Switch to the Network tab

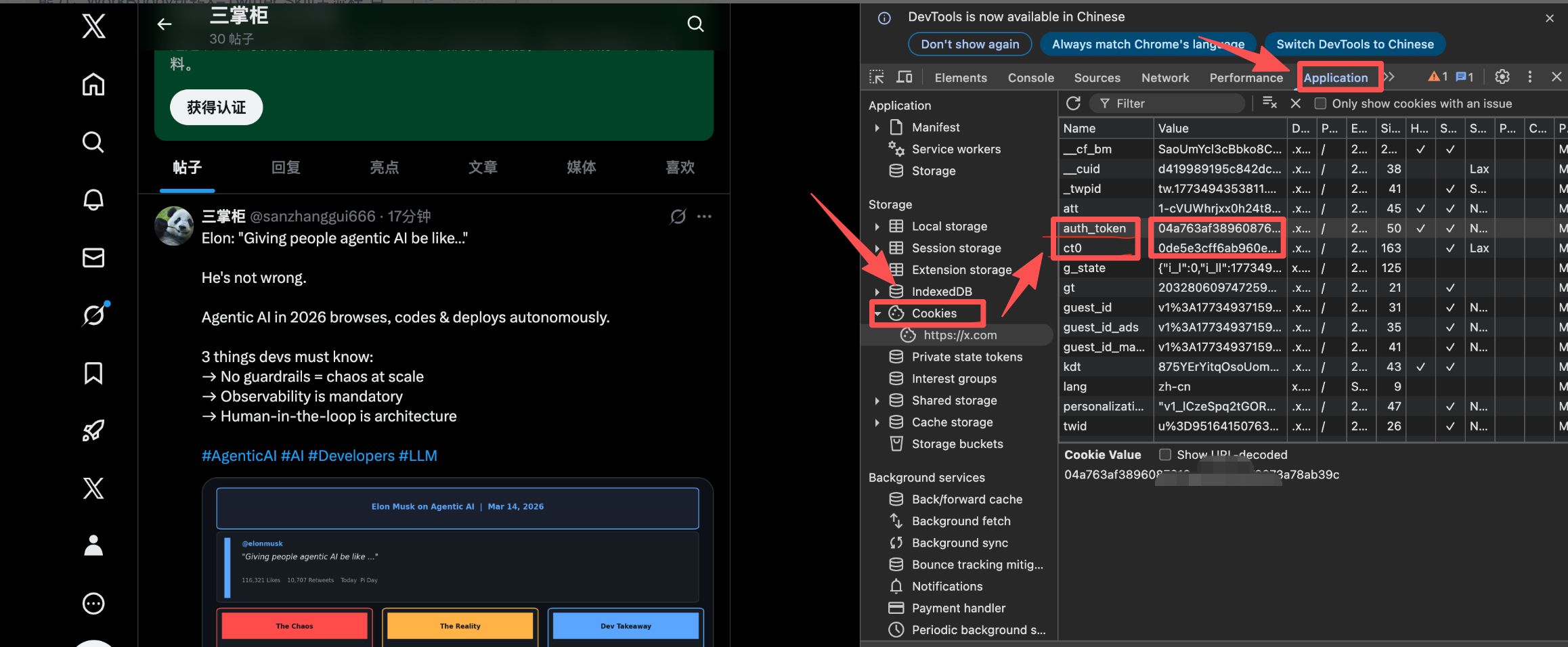1165,78
